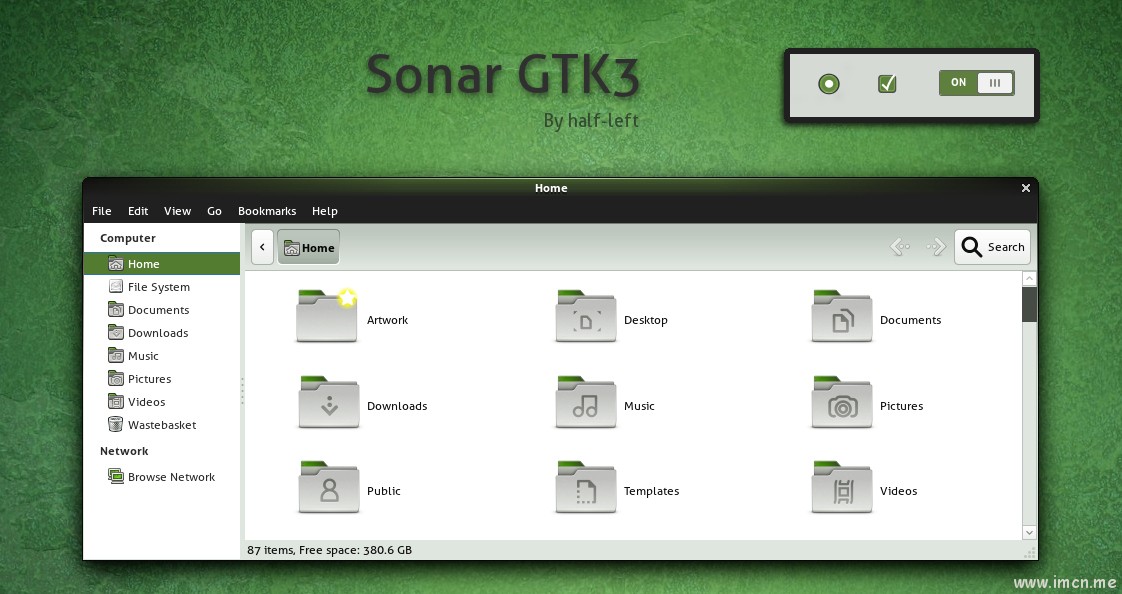Click the Pictures icon in sidebar
The width and height of the screenshot is (1122, 594).
(x=115, y=378)
